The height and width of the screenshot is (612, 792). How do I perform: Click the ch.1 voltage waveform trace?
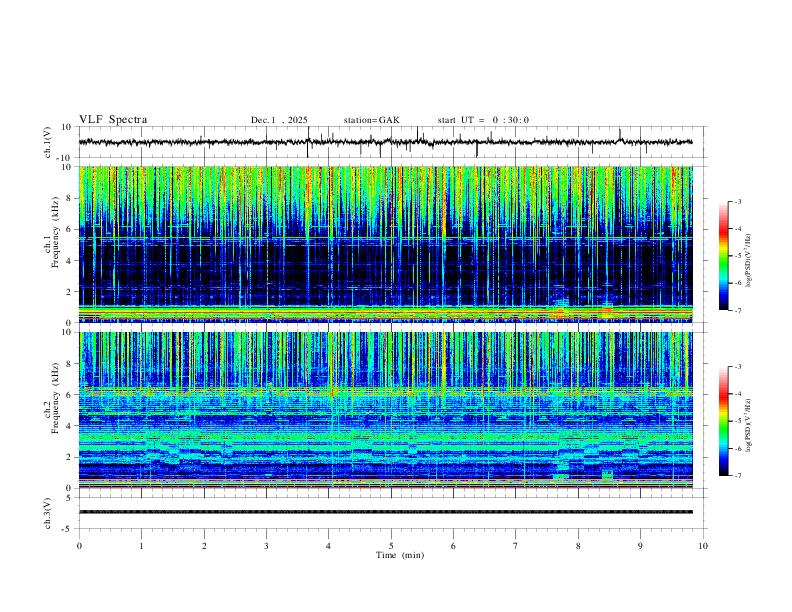pos(385,142)
